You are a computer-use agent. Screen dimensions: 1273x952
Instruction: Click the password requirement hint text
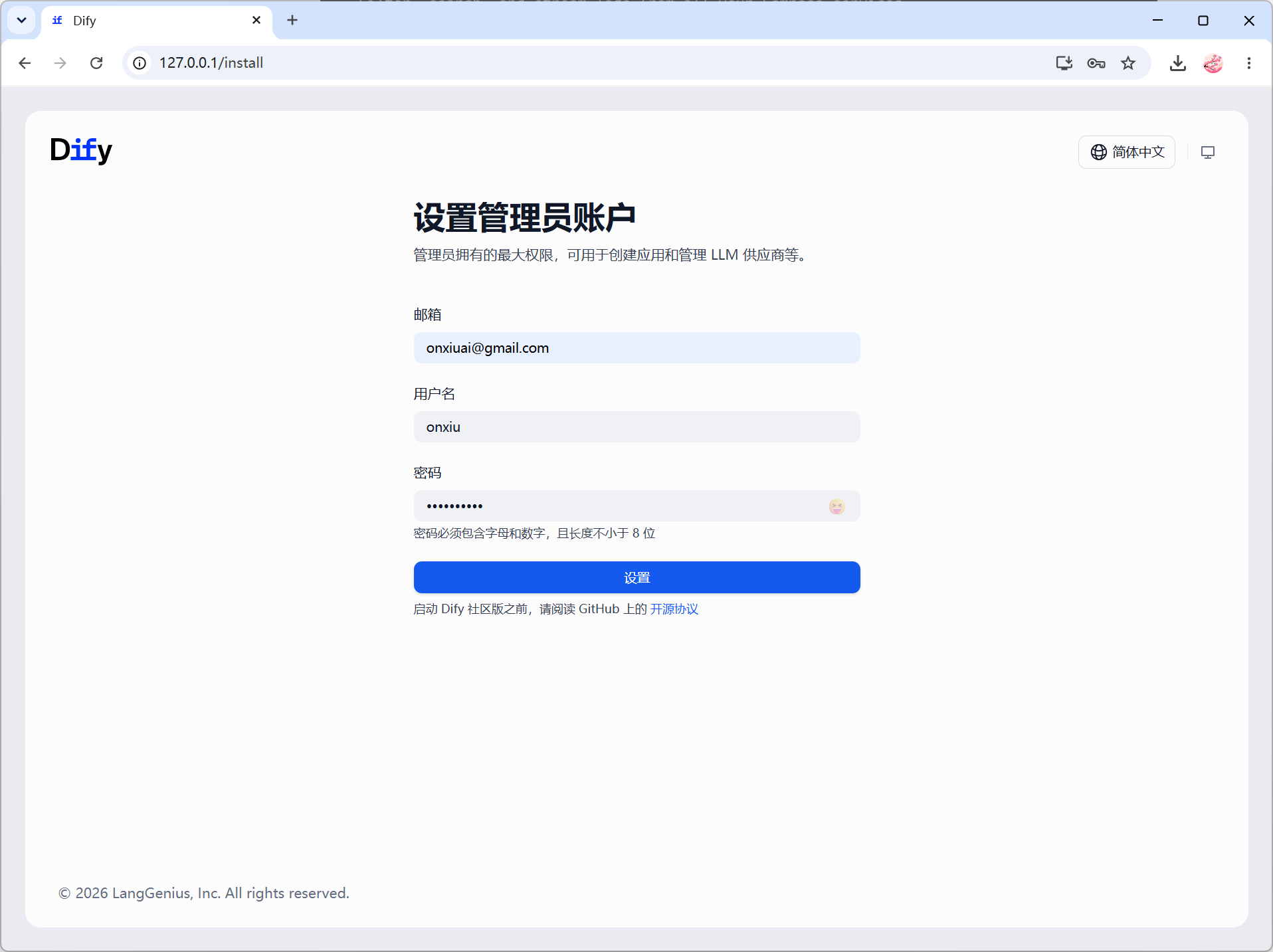[534, 533]
